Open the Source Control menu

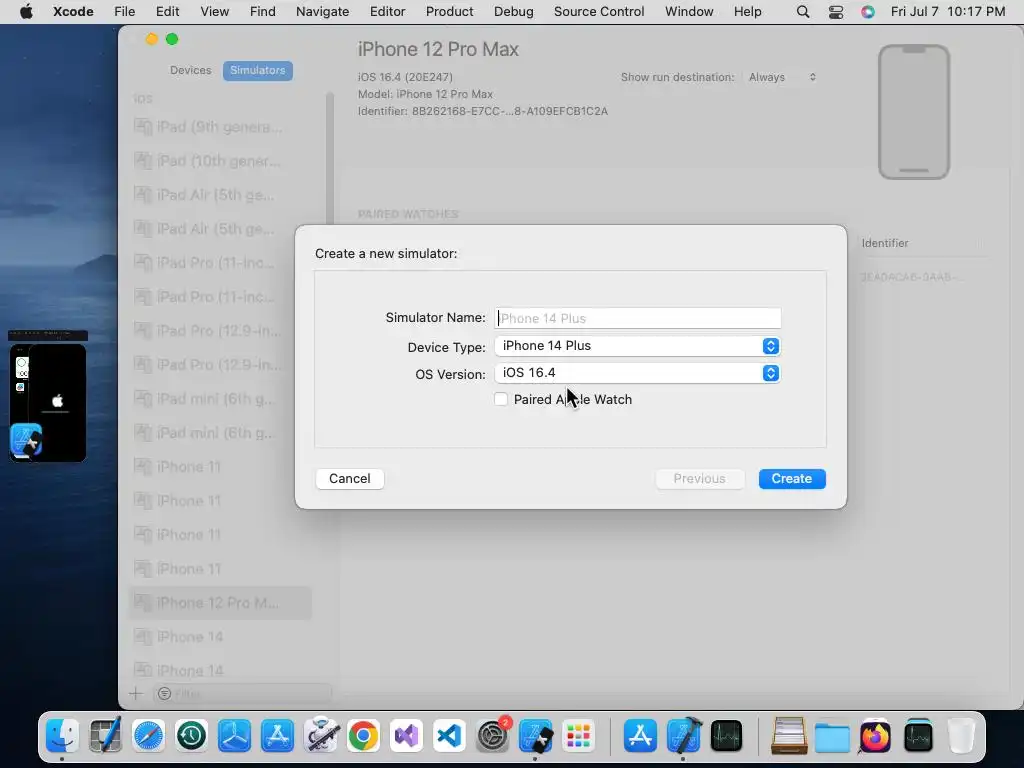tap(599, 12)
